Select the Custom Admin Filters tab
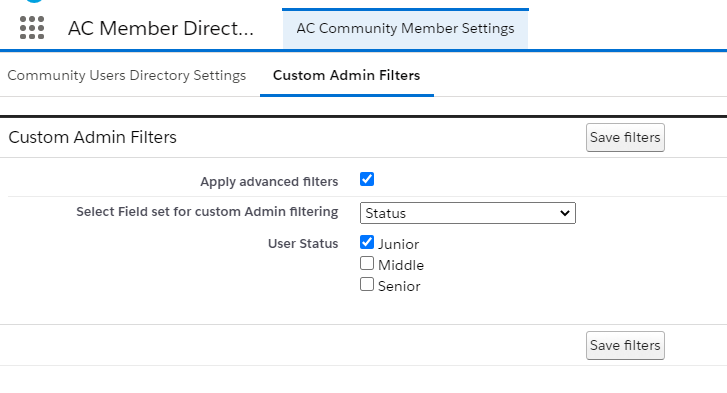The image size is (727, 393). [346, 75]
